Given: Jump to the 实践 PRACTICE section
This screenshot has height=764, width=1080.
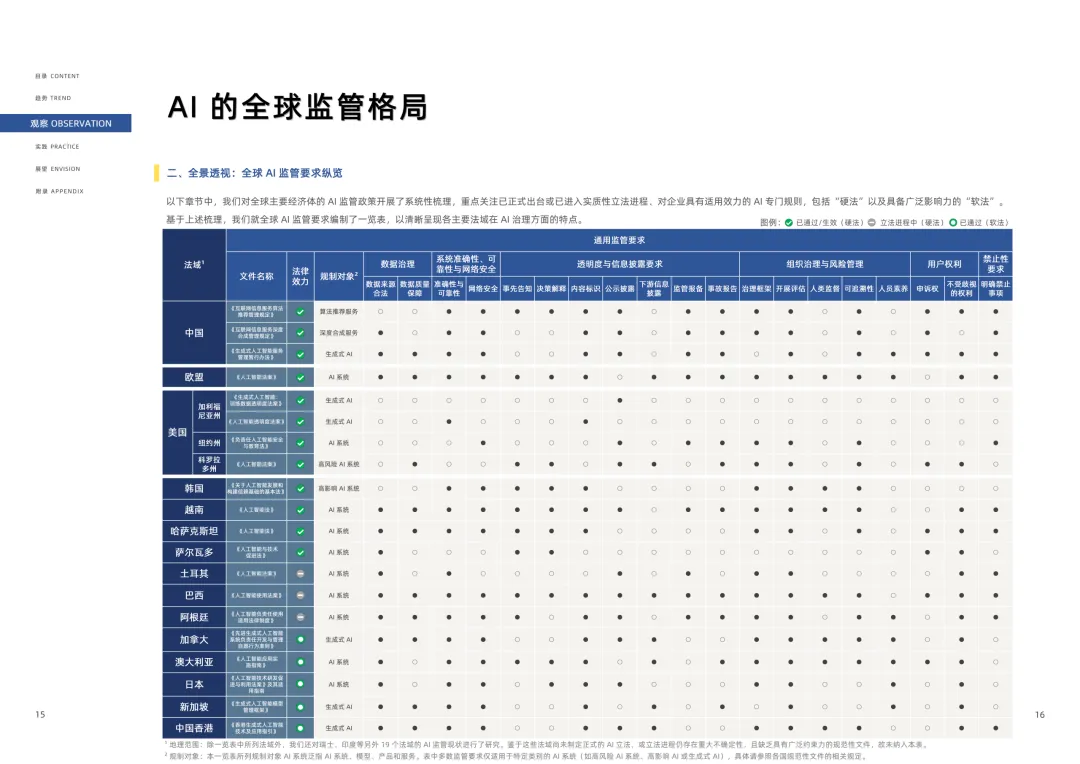Looking at the screenshot, I should 57,147.
